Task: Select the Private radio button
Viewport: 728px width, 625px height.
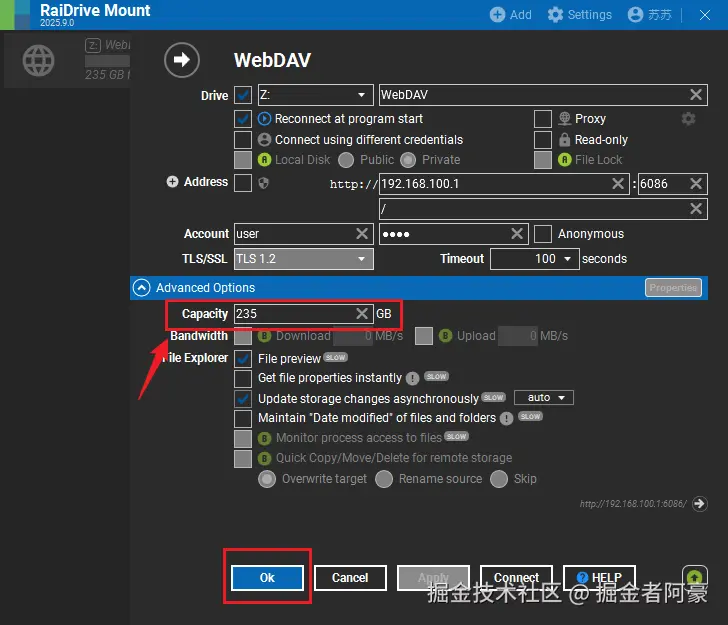Action: pos(408,160)
